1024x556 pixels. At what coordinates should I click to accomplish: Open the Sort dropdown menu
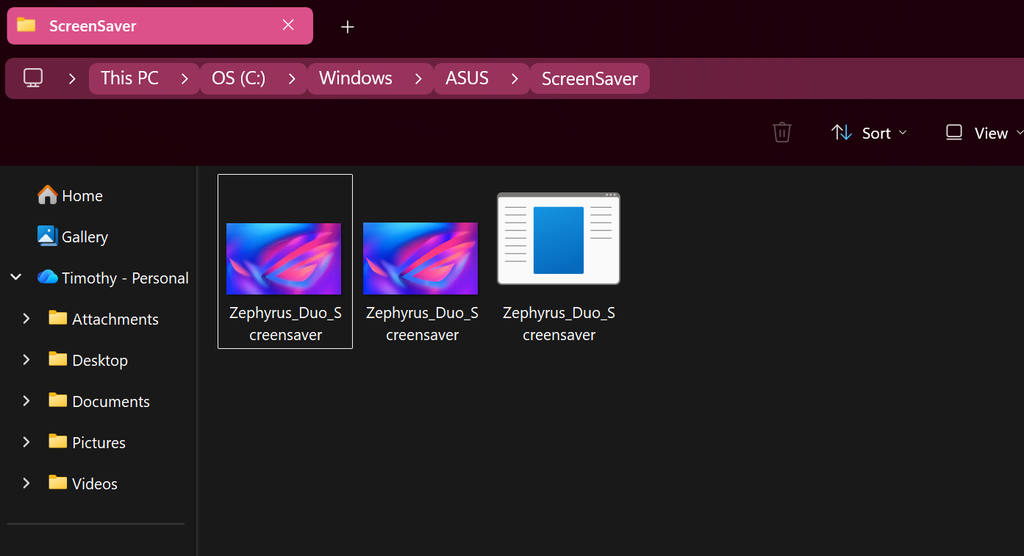pyautogui.click(x=869, y=133)
